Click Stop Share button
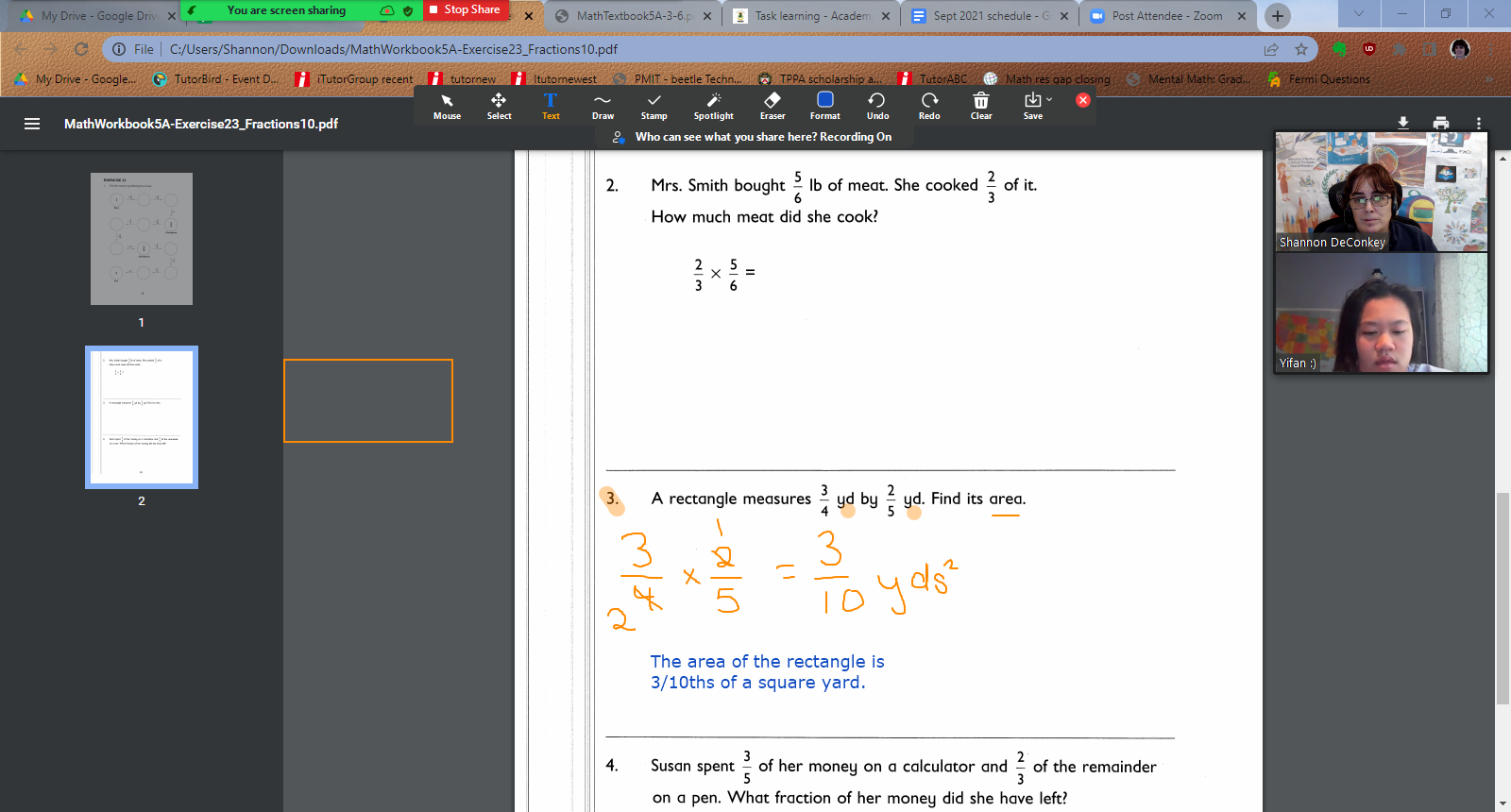This screenshot has width=1511, height=812. [465, 9]
